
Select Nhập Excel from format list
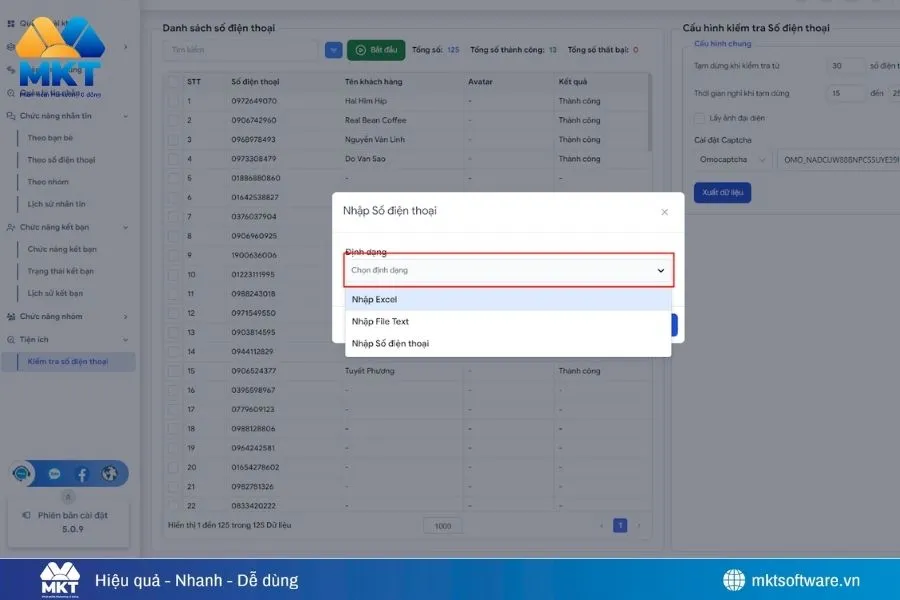pos(507,299)
